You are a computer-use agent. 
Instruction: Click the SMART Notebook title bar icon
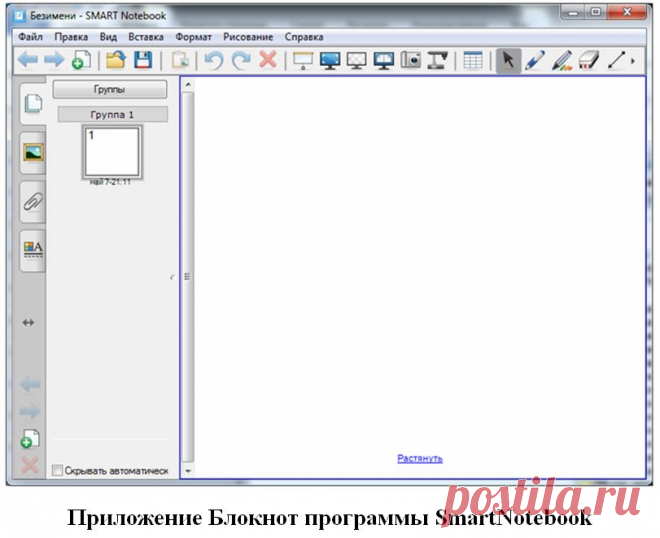click(x=19, y=16)
